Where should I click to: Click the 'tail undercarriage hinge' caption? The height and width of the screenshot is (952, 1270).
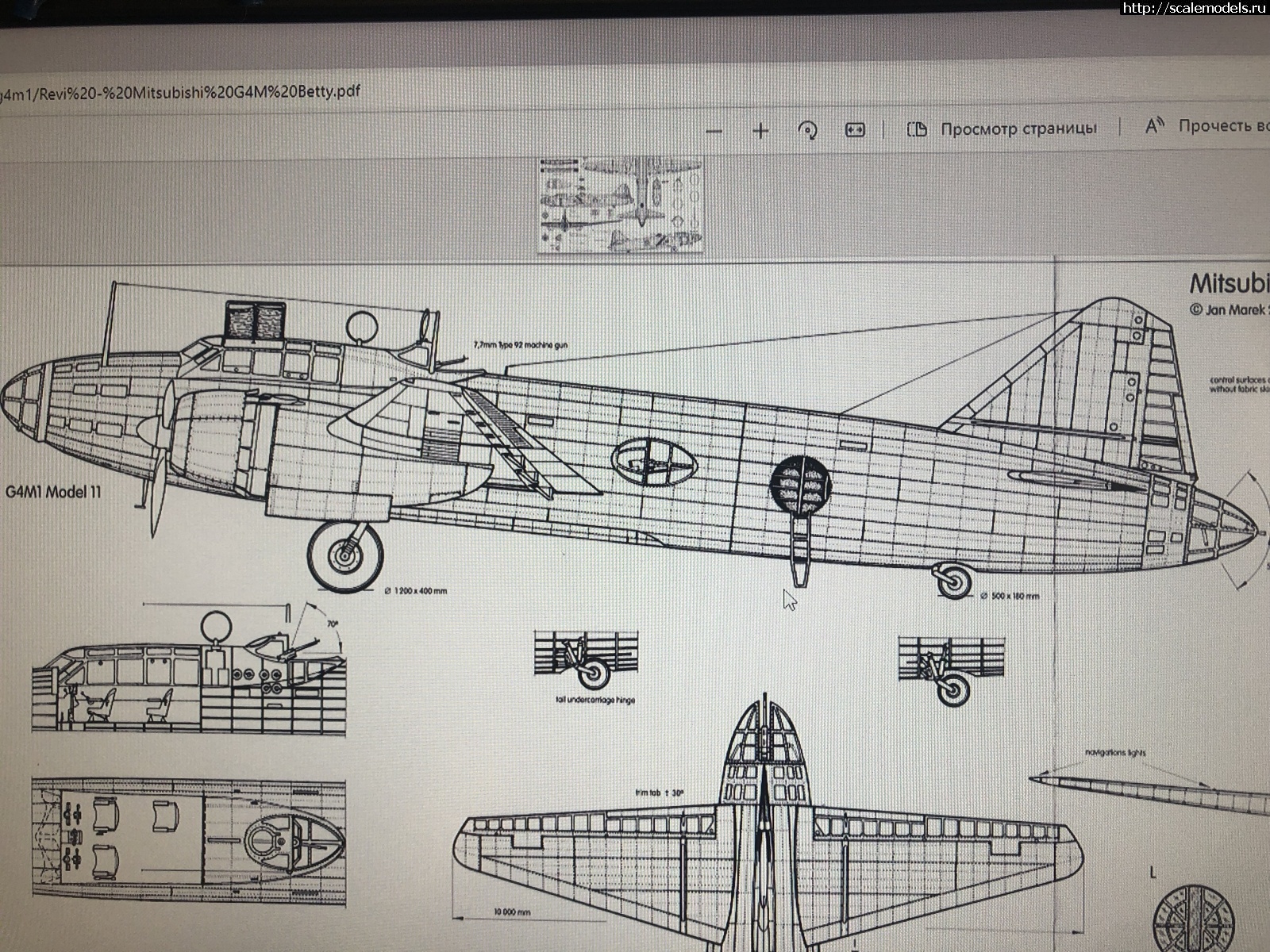(595, 700)
